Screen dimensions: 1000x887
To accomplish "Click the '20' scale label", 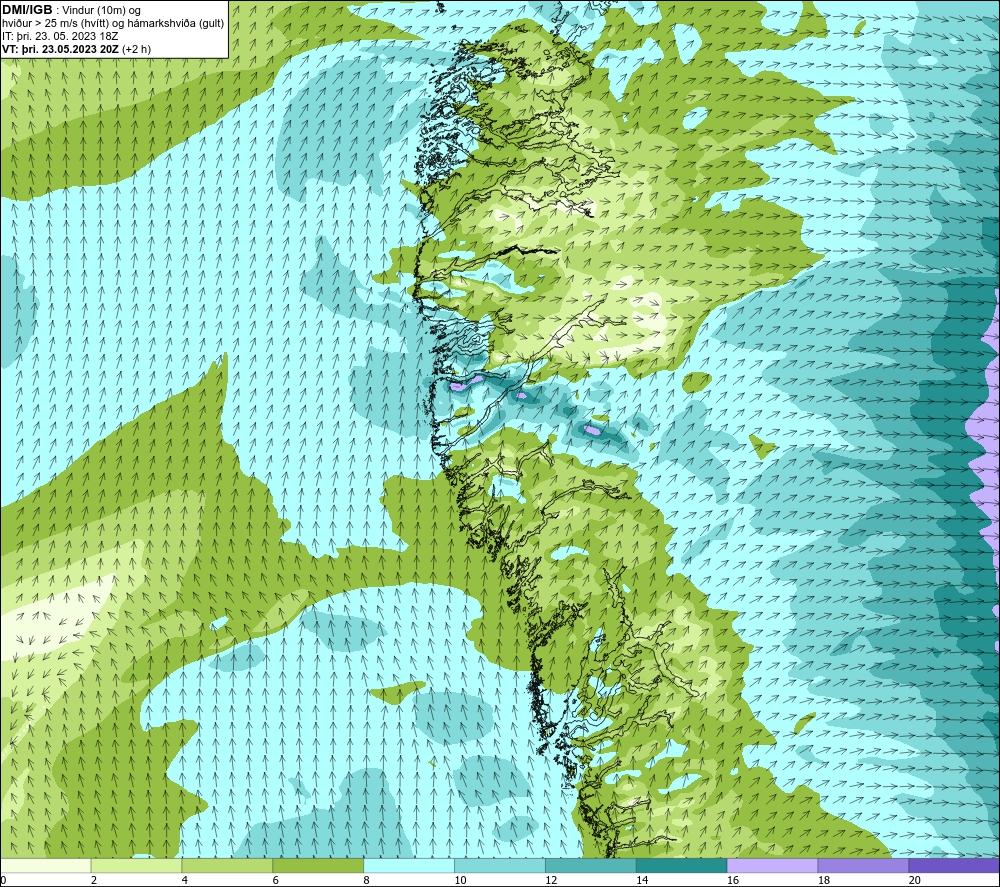I will 915,880.
